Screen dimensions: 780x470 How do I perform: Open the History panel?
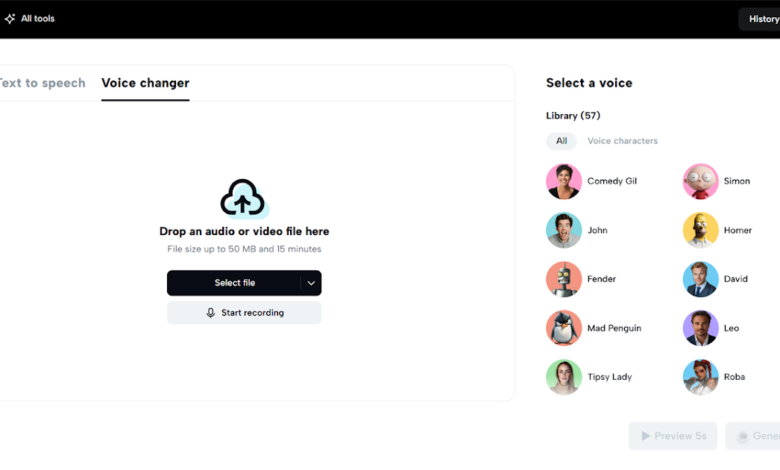pos(761,19)
